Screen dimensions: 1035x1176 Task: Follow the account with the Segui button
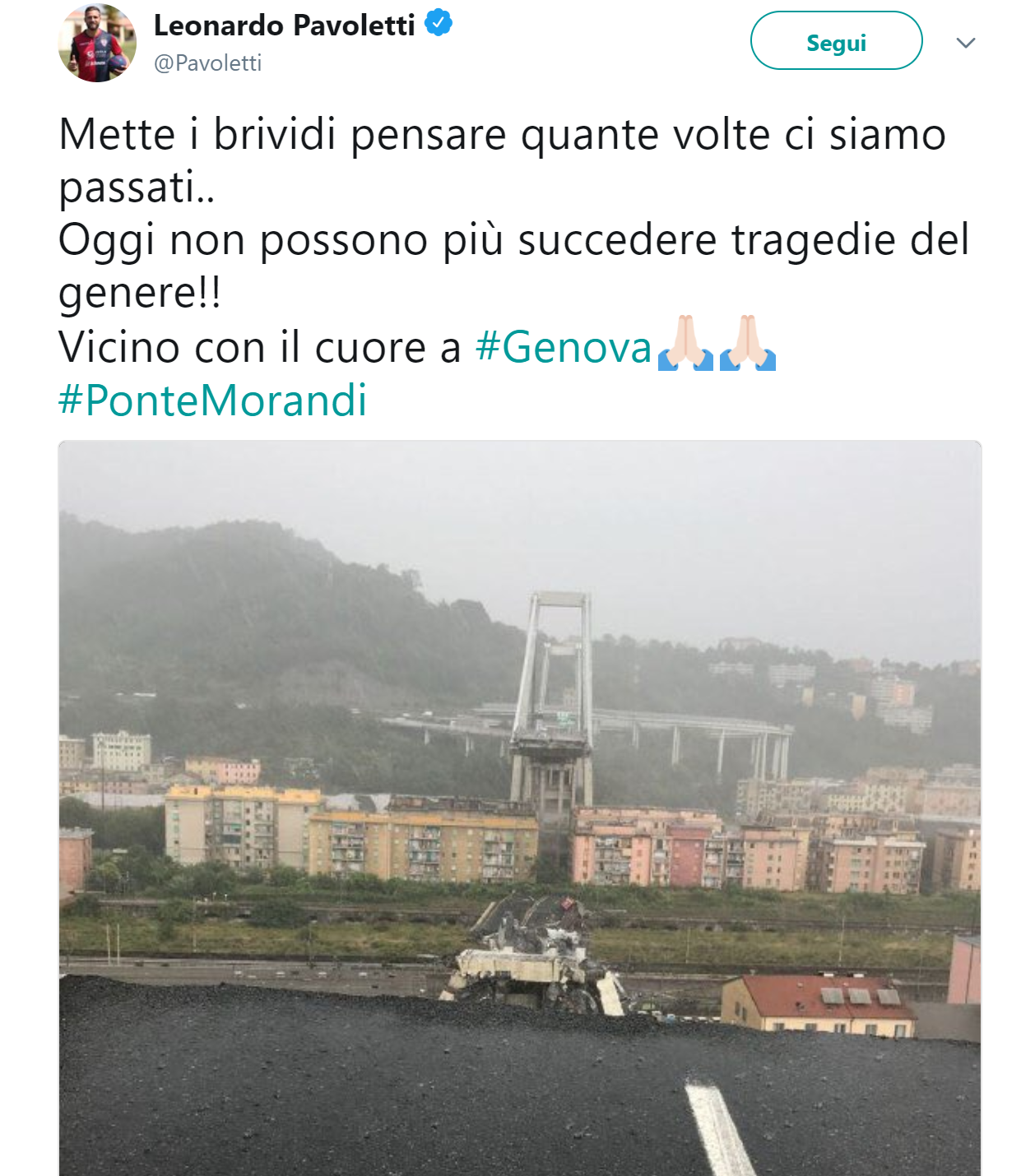[836, 41]
